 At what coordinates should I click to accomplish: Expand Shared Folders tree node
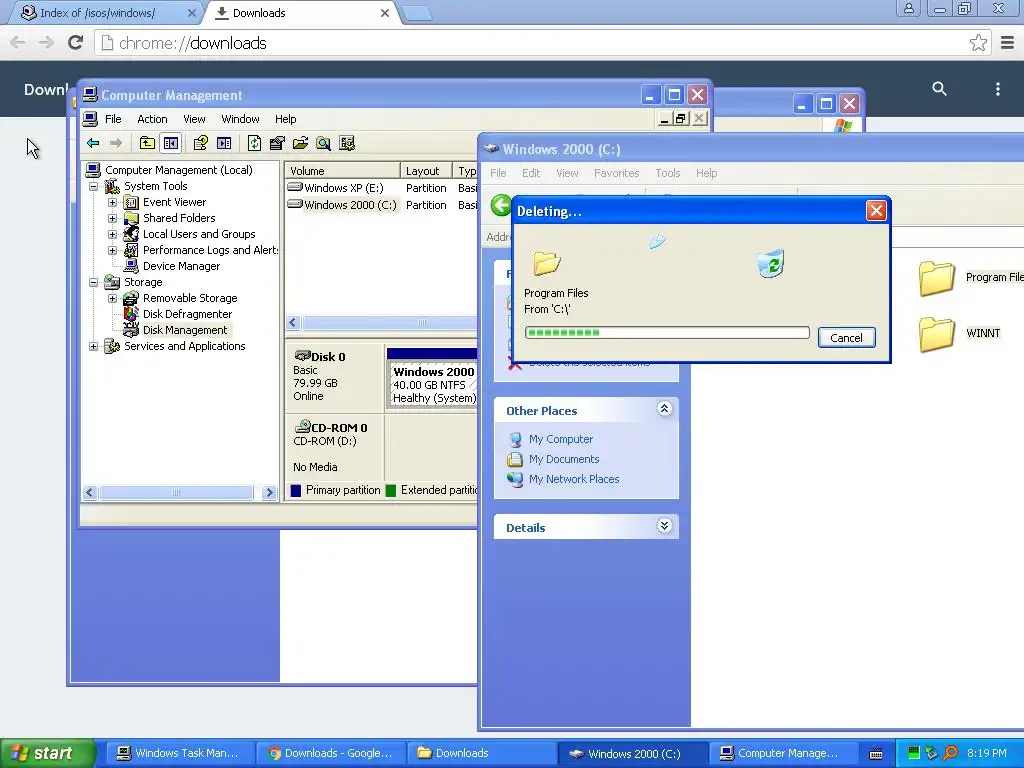click(112, 219)
